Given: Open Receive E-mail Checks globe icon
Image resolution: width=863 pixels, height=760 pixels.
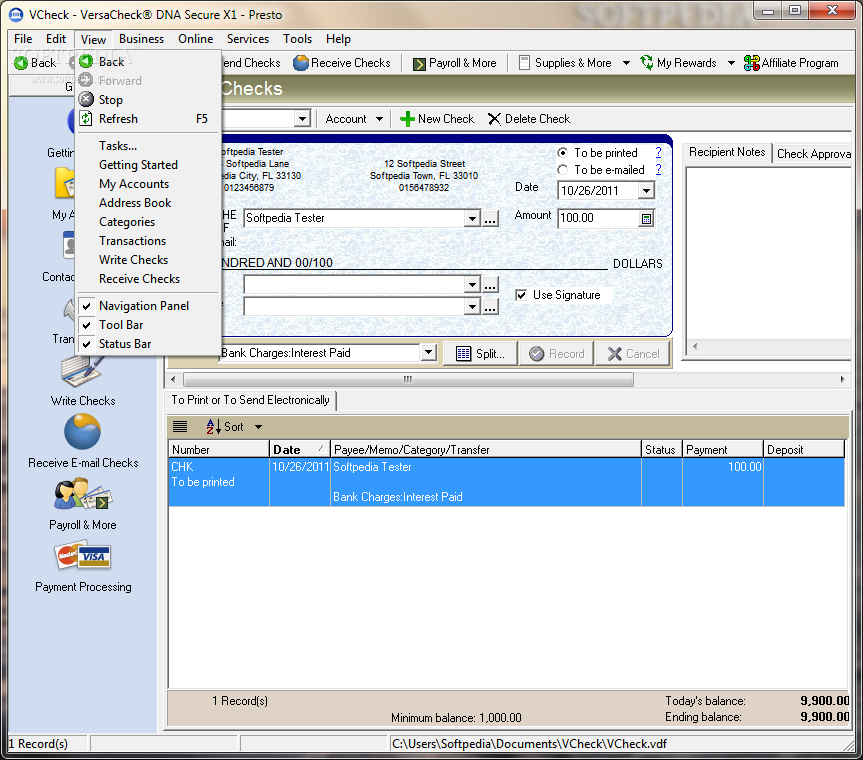Looking at the screenshot, I should coord(83,431).
